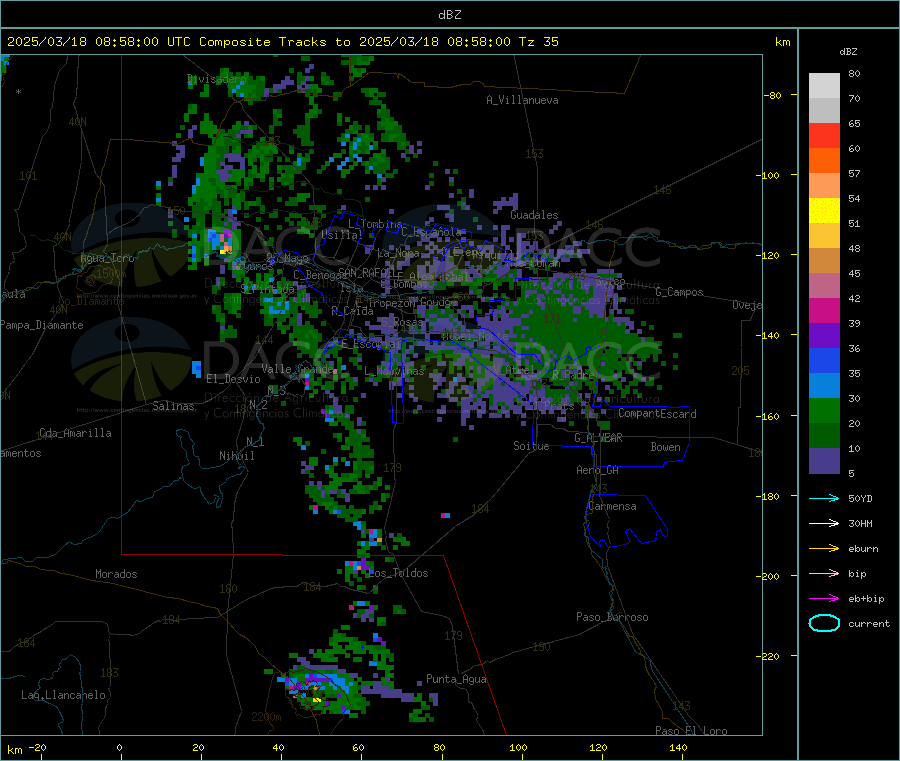Select the light orange 54-57 dBZ swatch

[x=824, y=185]
